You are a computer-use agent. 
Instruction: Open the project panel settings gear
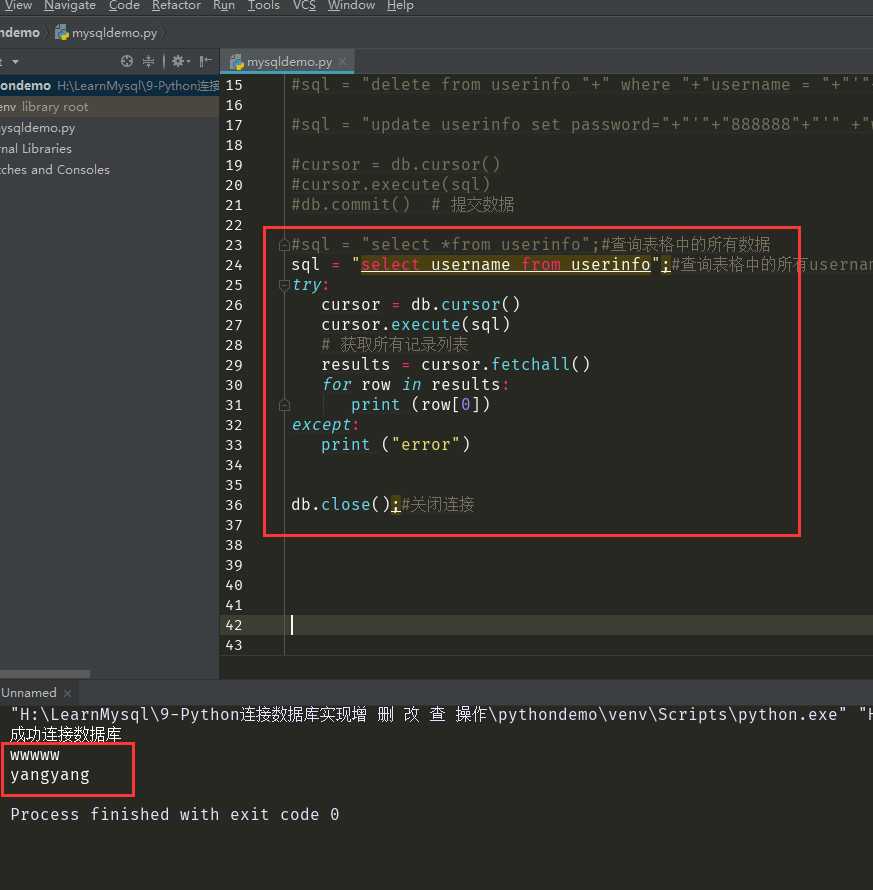coord(178,61)
